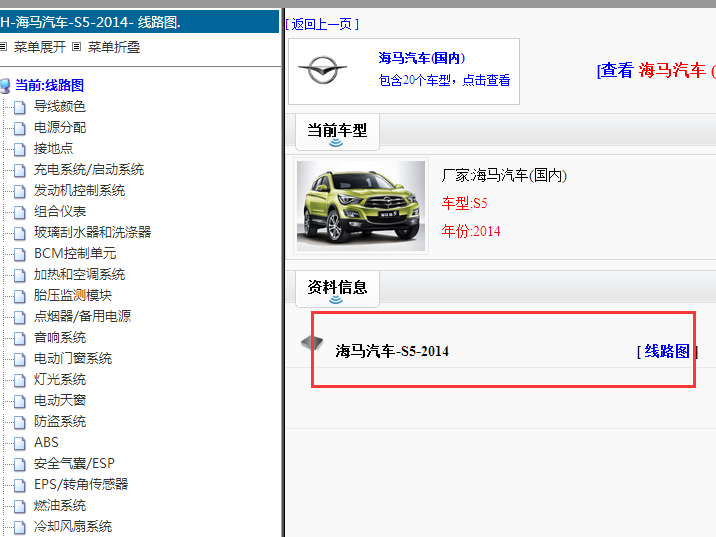Click the 海马汽车-S5-2014 entry title
Screen dimensions: 716x537
[x=392, y=351]
